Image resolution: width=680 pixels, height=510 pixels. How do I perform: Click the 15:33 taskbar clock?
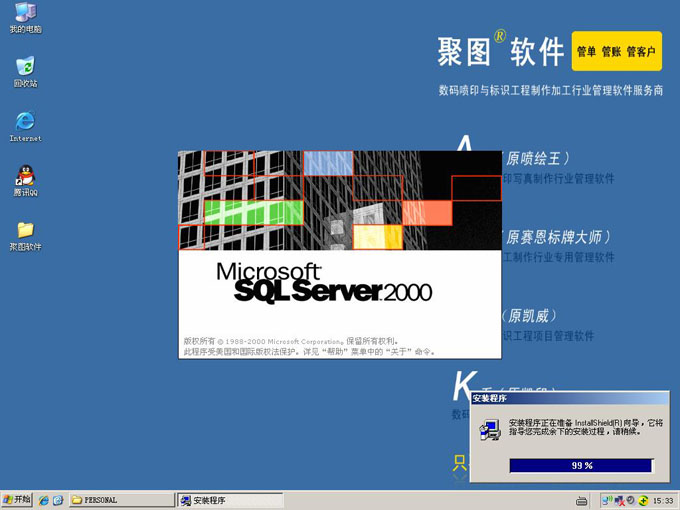(x=663, y=501)
